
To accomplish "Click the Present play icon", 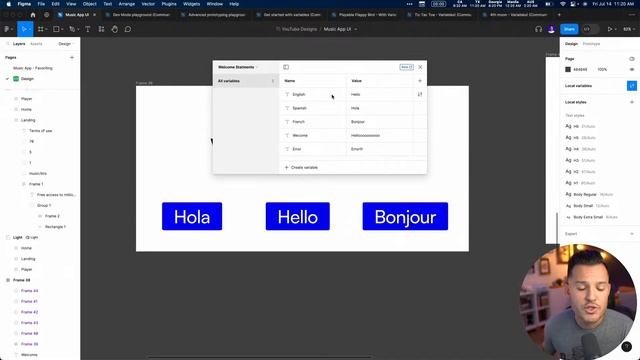I will pyautogui.click(x=610, y=29).
